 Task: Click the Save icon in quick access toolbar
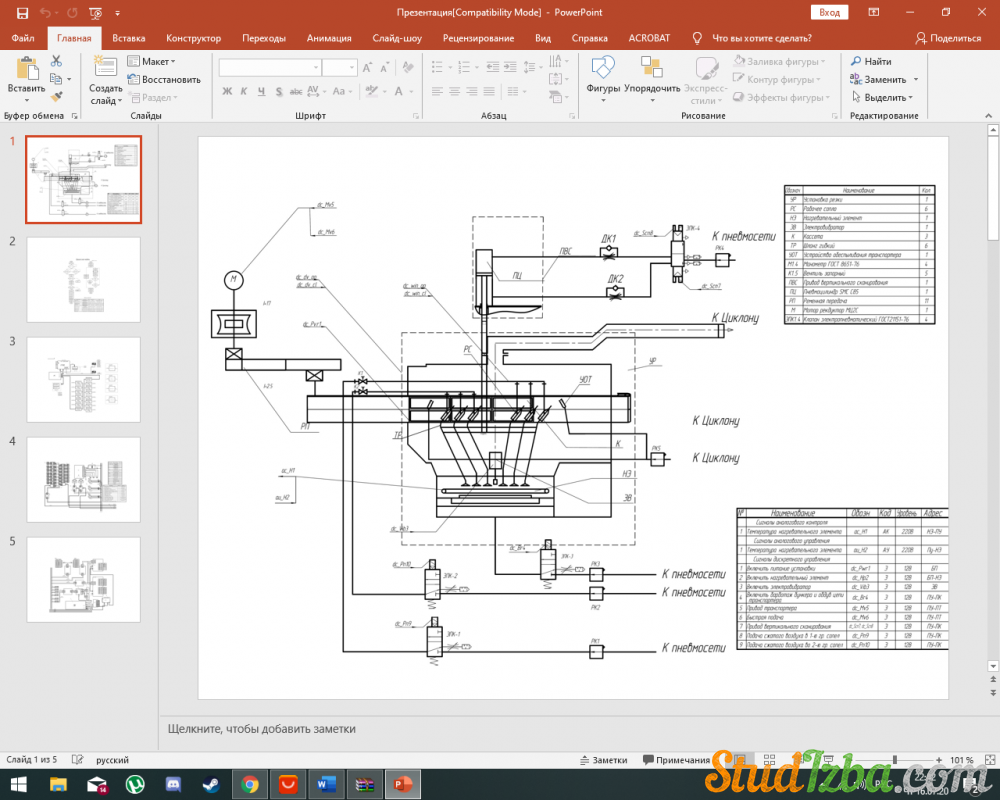coord(22,12)
